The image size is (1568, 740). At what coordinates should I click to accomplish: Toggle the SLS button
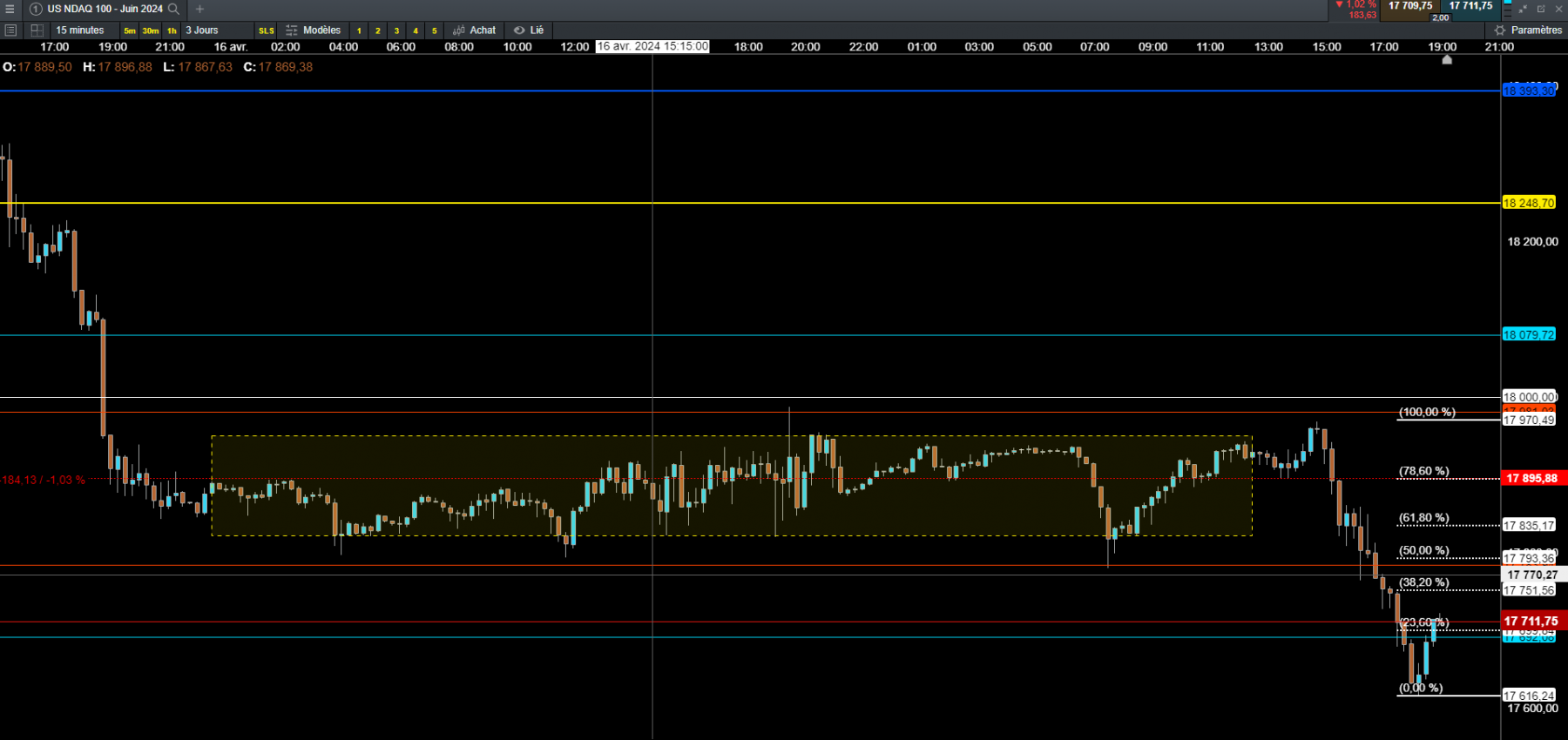pyautogui.click(x=267, y=30)
